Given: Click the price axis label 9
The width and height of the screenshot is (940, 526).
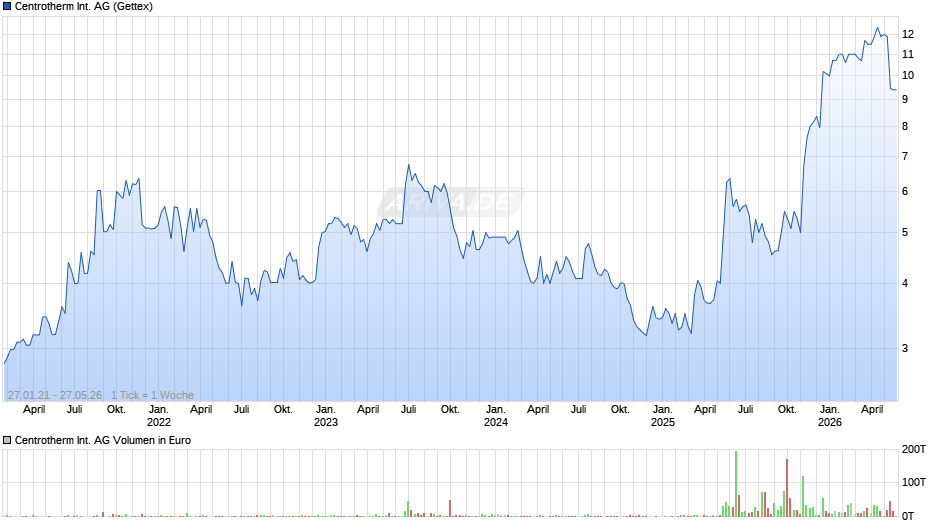Looking at the screenshot, I should click(905, 100).
